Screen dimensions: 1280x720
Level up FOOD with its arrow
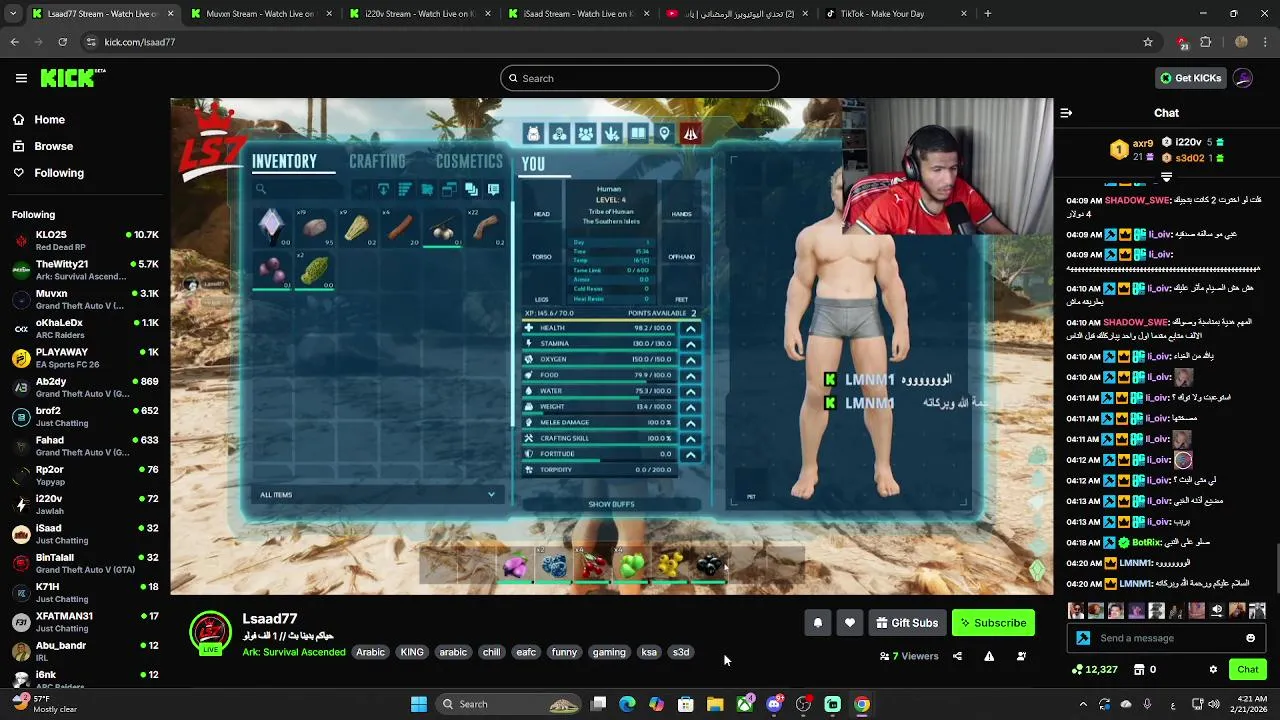pyautogui.click(x=690, y=376)
